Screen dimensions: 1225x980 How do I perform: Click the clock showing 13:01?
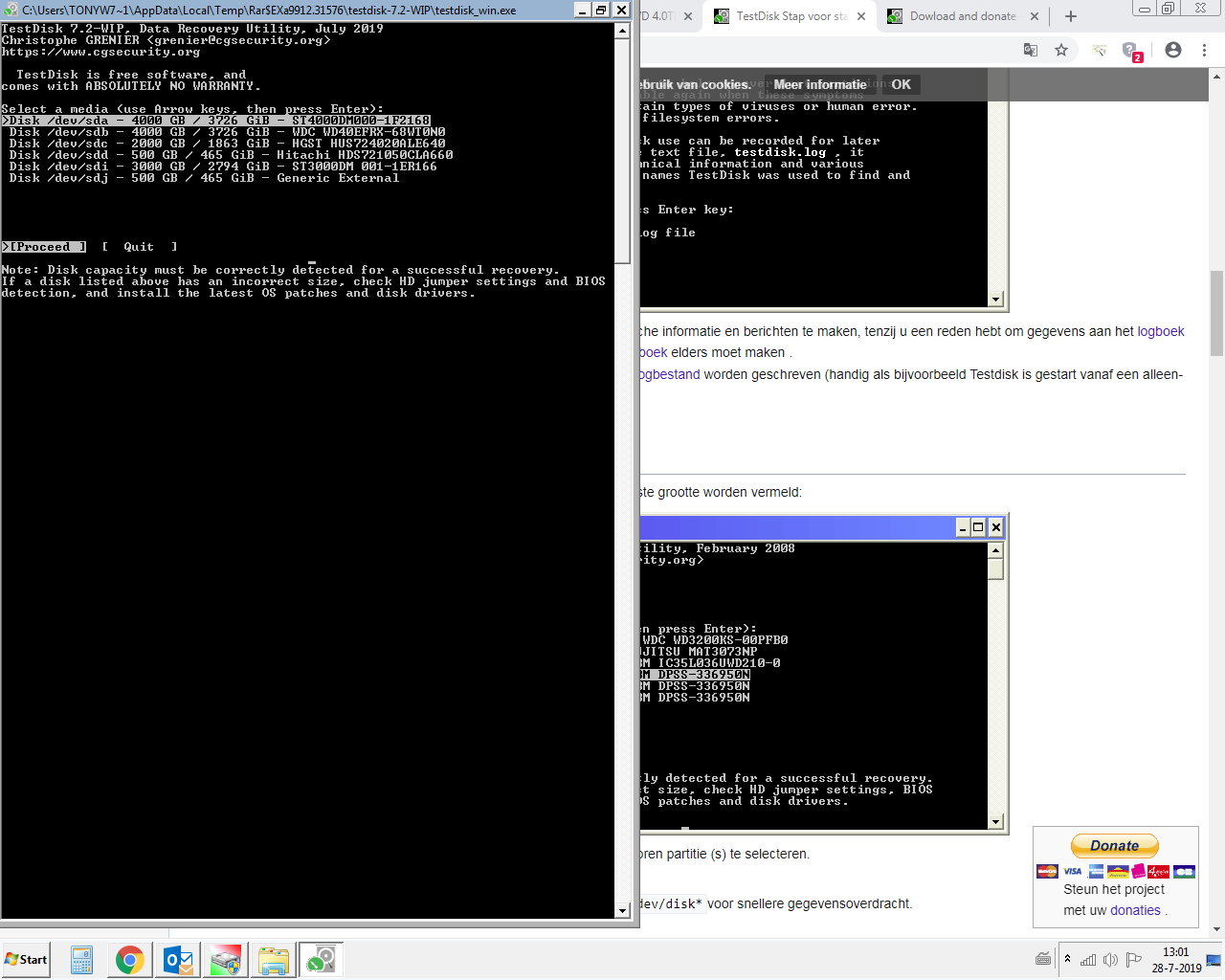(1176, 960)
